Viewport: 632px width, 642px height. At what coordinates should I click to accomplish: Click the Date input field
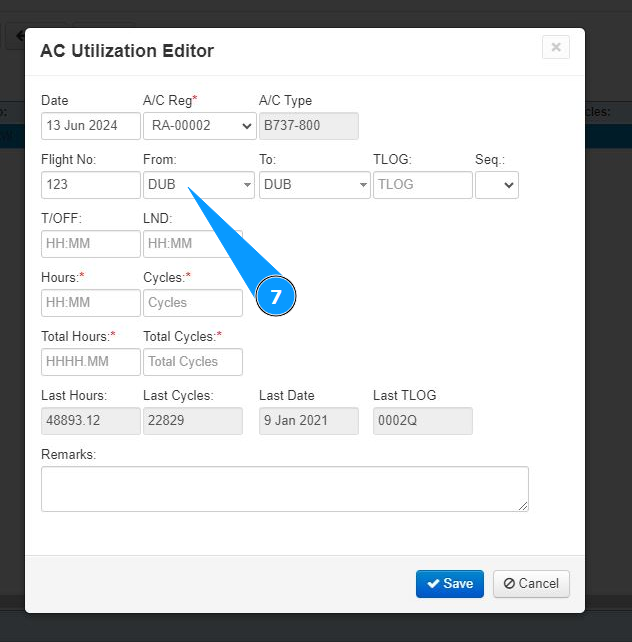pos(90,126)
